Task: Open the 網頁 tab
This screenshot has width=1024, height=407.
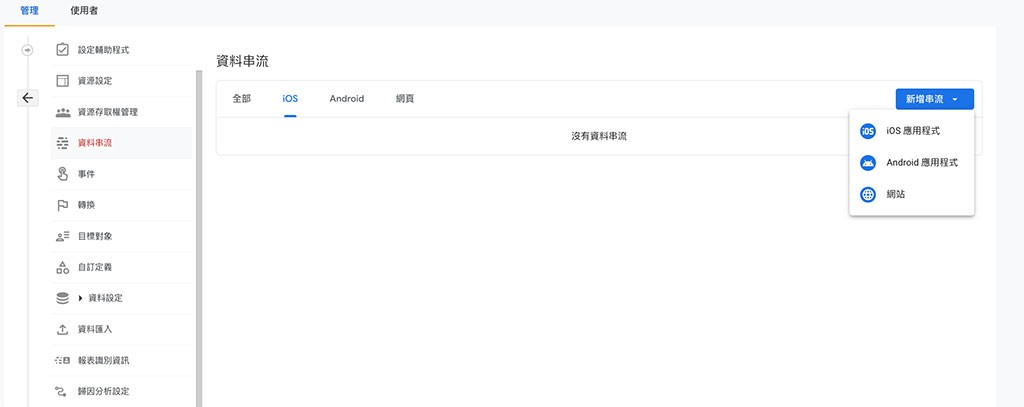Action: point(405,99)
